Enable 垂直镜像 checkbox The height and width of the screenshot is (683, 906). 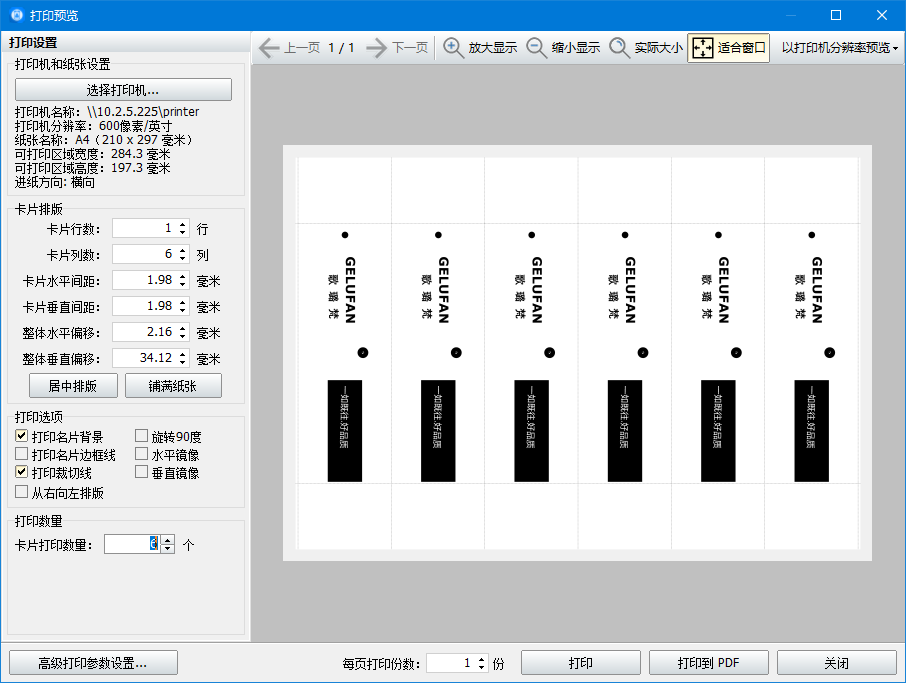tap(142, 472)
